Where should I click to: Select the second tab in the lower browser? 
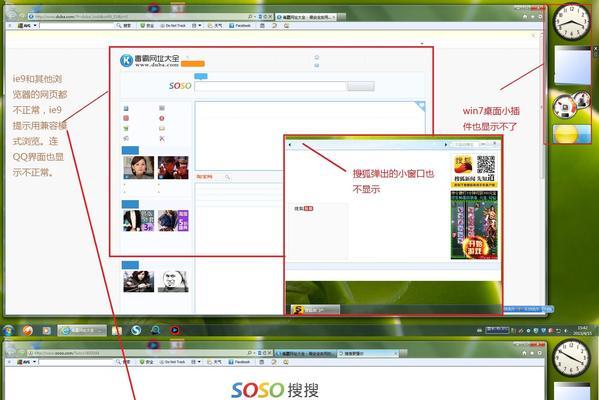pyautogui.click(x=368, y=353)
